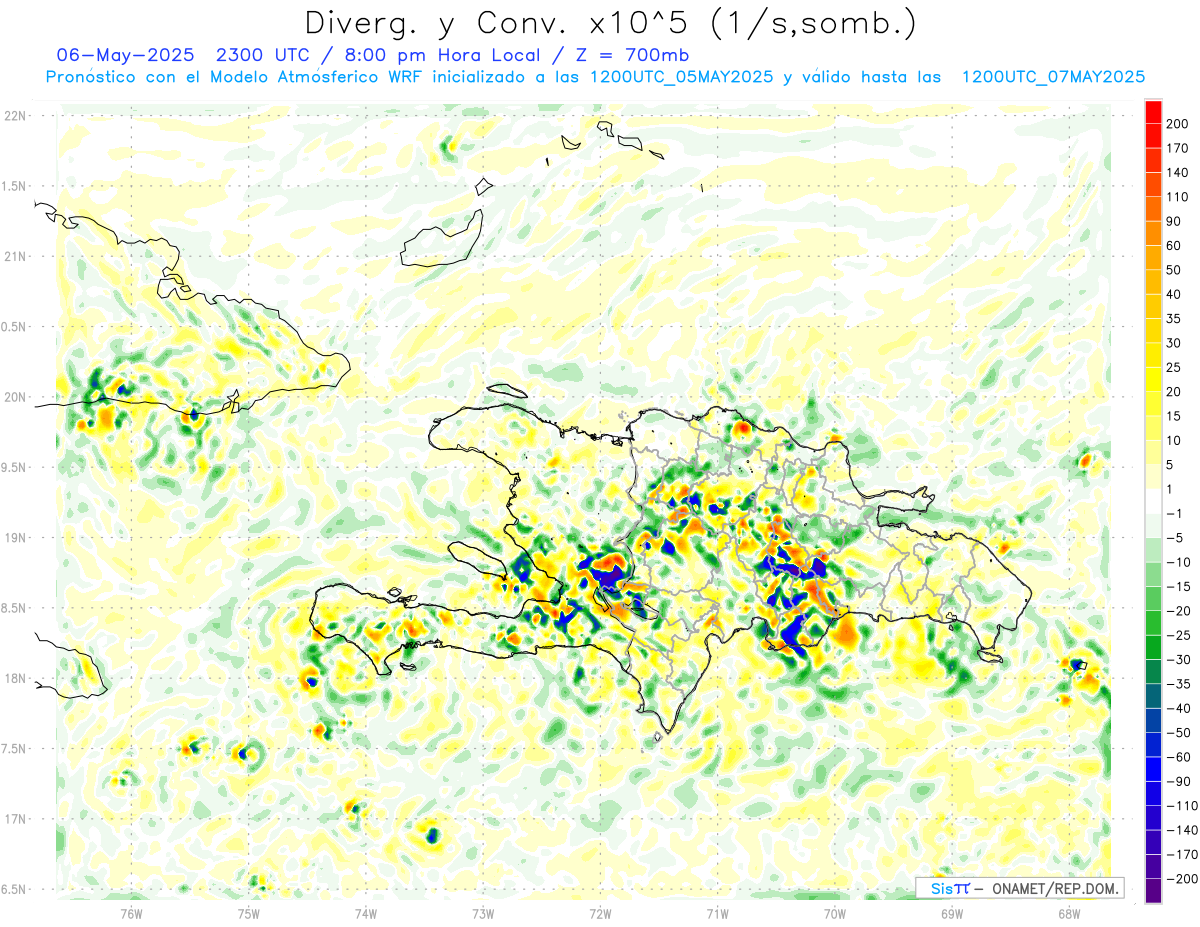This screenshot has height=927, width=1200.
Task: Click the '-200' value on the color scale
Action: pyautogui.click(x=1181, y=878)
